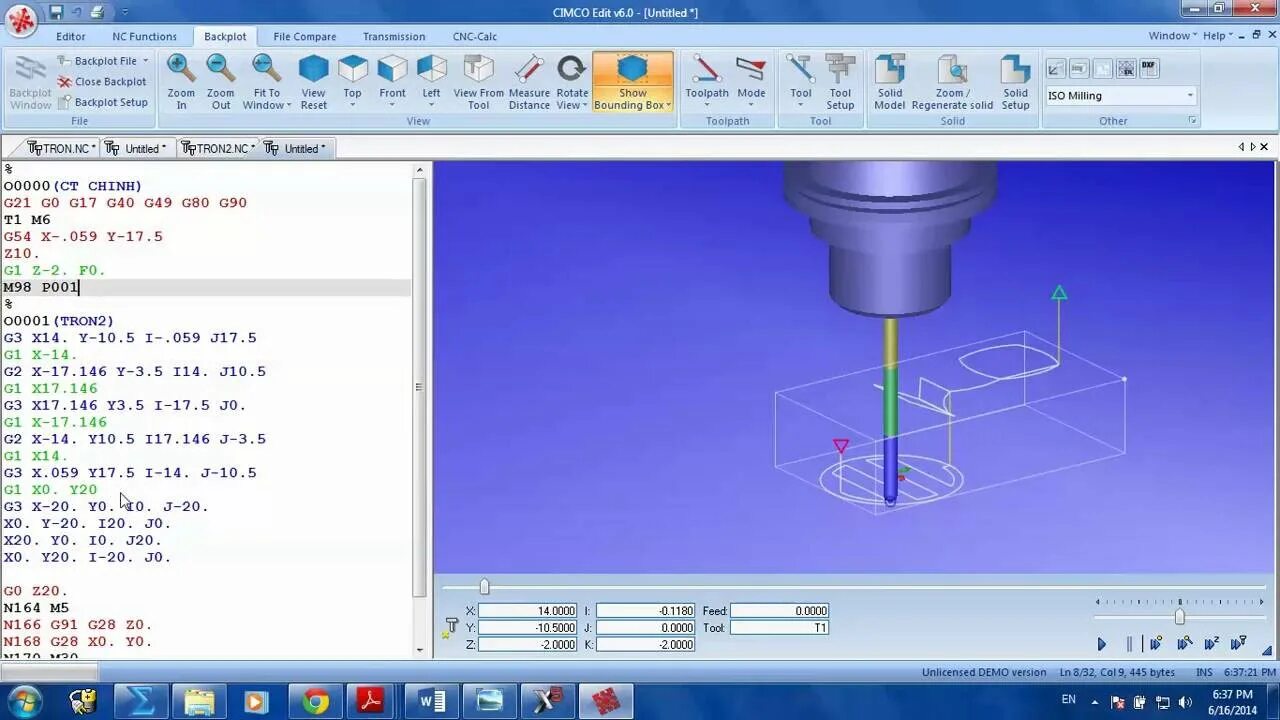Start backplot simulation with Play button
1280x720 pixels.
[1102, 644]
